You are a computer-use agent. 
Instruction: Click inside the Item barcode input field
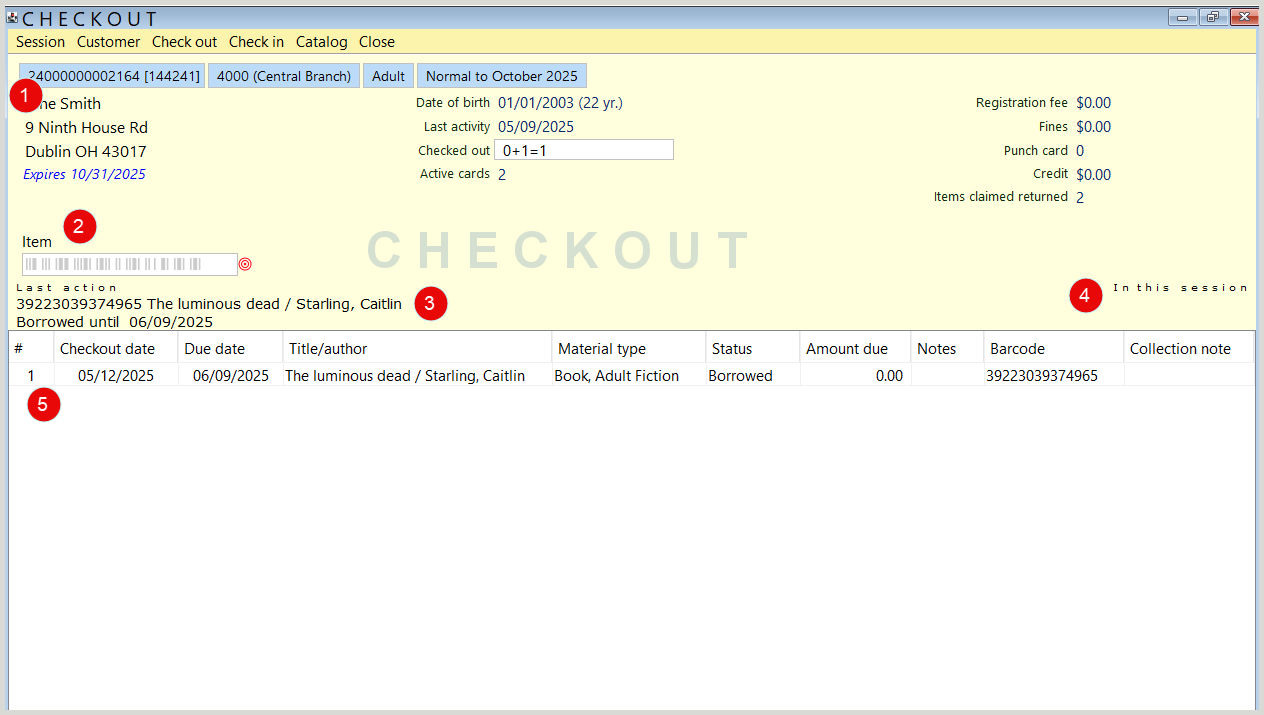[130, 264]
